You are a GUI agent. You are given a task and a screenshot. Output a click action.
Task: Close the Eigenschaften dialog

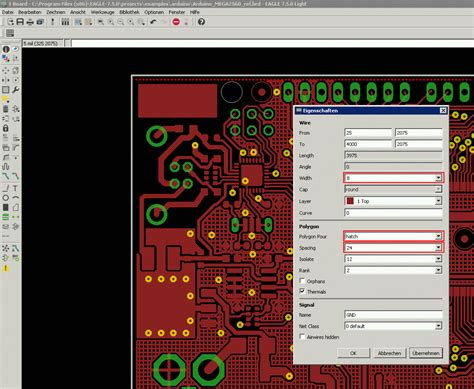(x=443, y=110)
